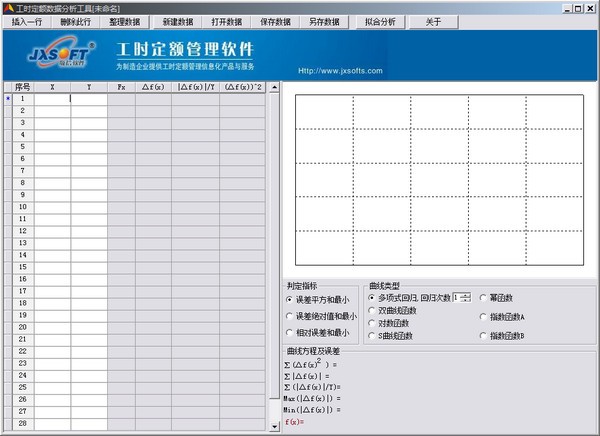Click the Y column header
The width and height of the screenshot is (600, 436).
point(89,87)
